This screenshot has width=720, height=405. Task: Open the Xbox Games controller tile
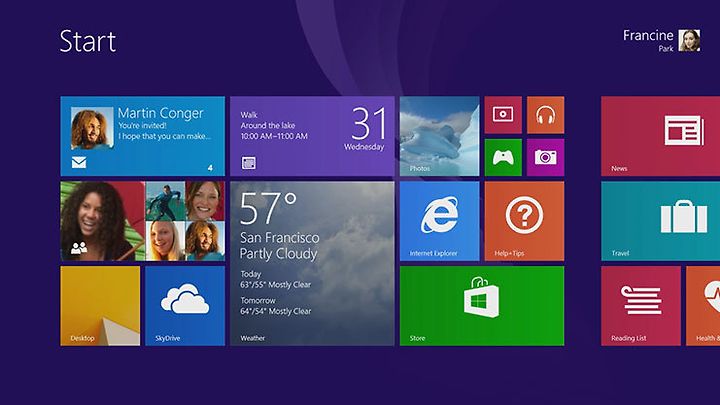pos(503,158)
